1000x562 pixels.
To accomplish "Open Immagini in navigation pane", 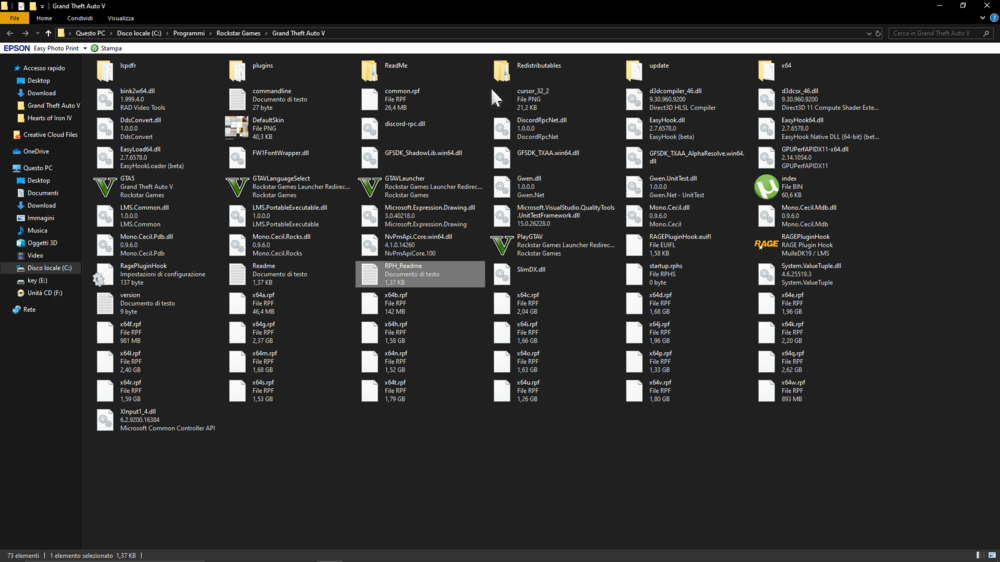I will 35,218.
